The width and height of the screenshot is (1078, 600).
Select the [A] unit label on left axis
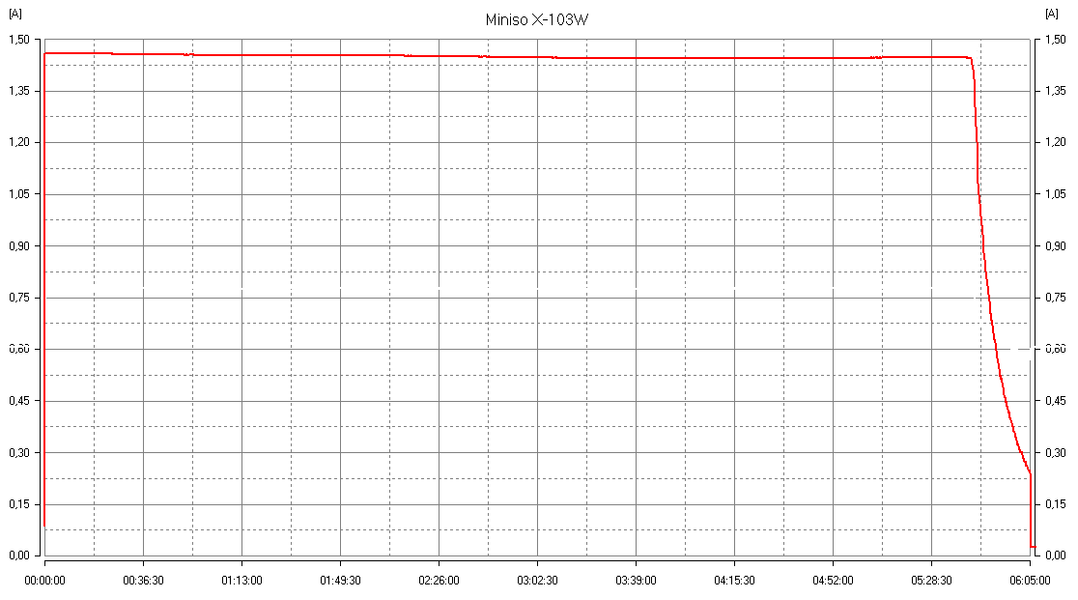click(x=14, y=14)
